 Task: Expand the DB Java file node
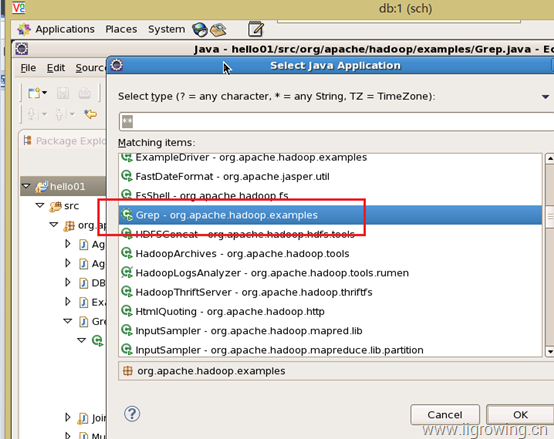[67, 283]
